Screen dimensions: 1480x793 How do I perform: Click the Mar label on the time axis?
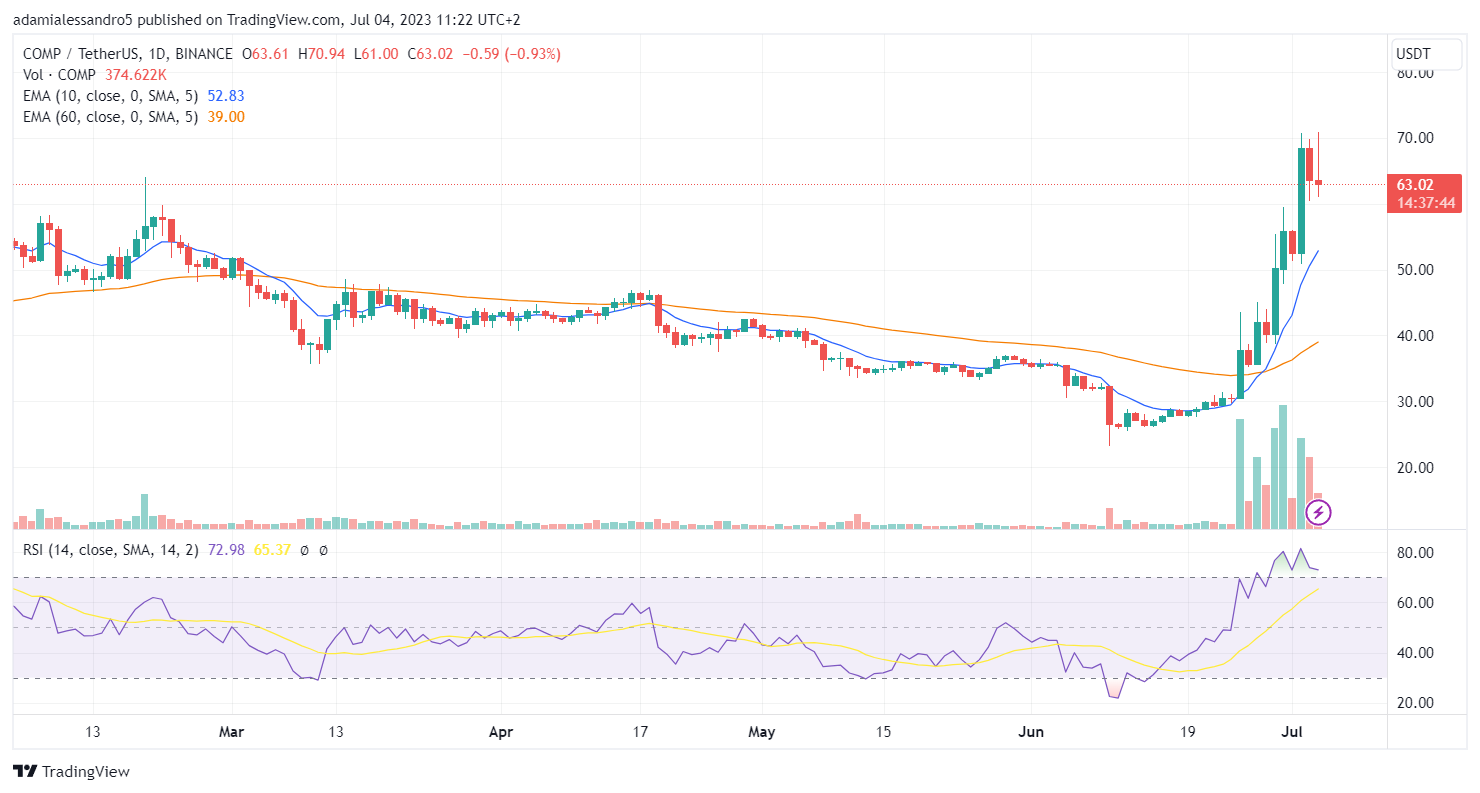pyautogui.click(x=232, y=732)
